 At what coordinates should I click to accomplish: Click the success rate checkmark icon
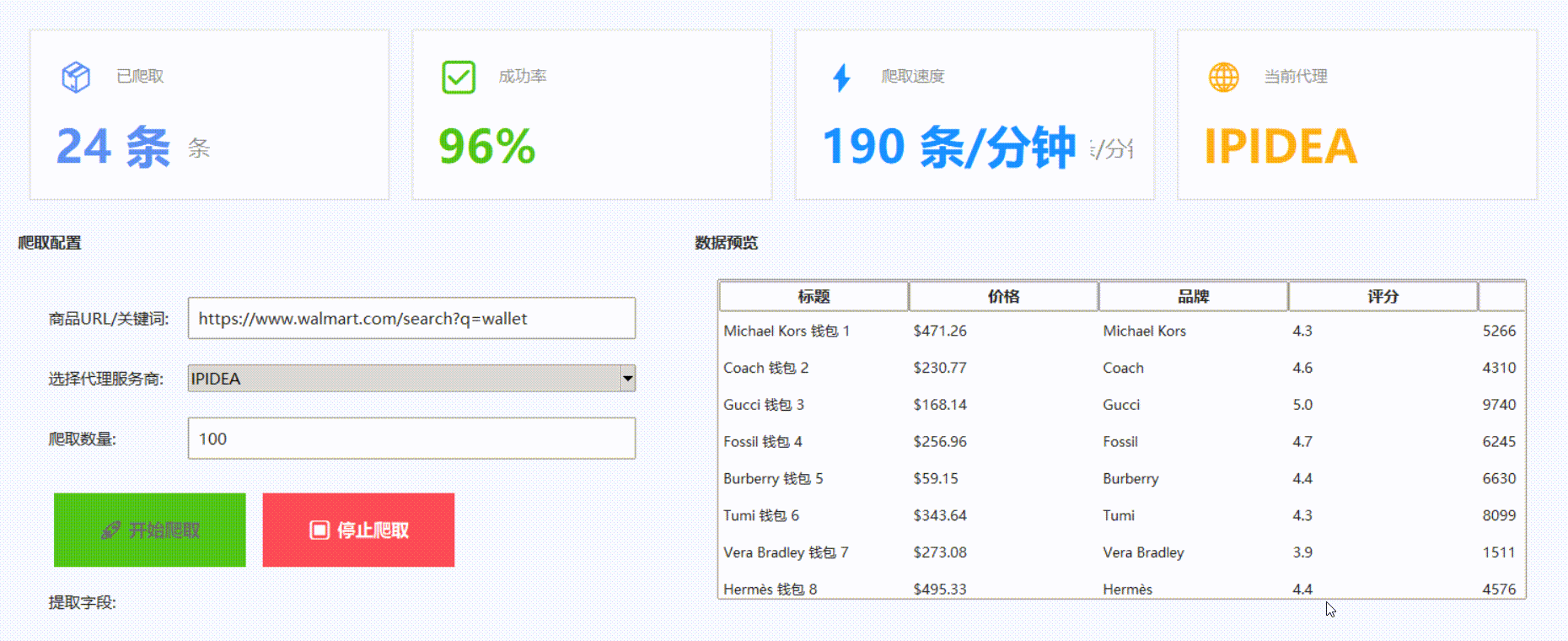click(x=459, y=77)
